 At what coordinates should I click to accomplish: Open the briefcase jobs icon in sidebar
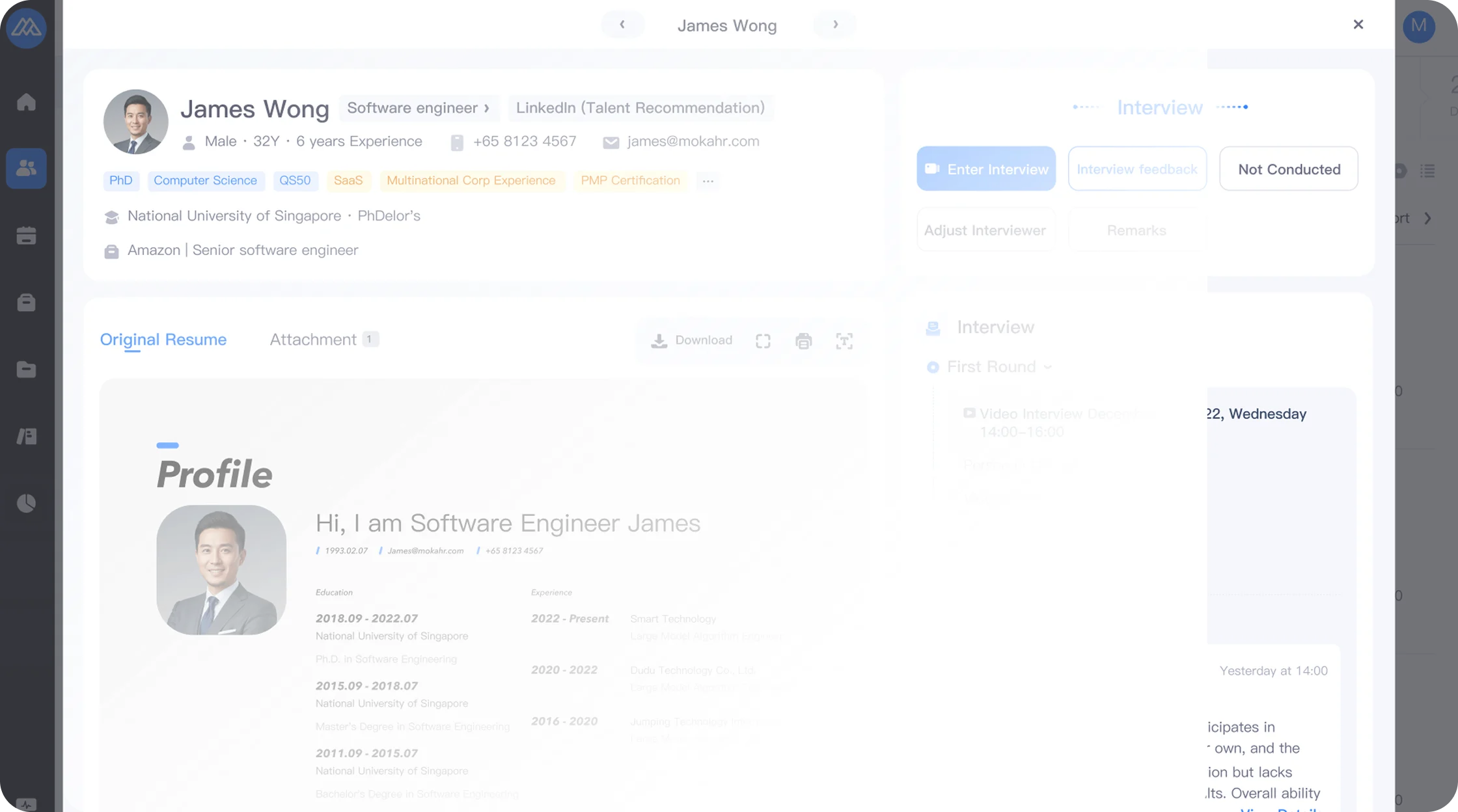click(x=26, y=303)
